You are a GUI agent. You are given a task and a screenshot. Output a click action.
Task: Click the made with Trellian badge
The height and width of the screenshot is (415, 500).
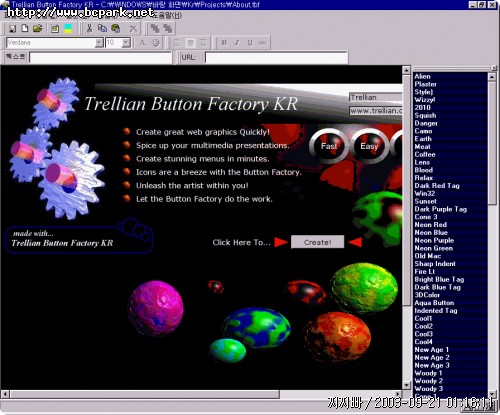pyautogui.click(x=79, y=236)
